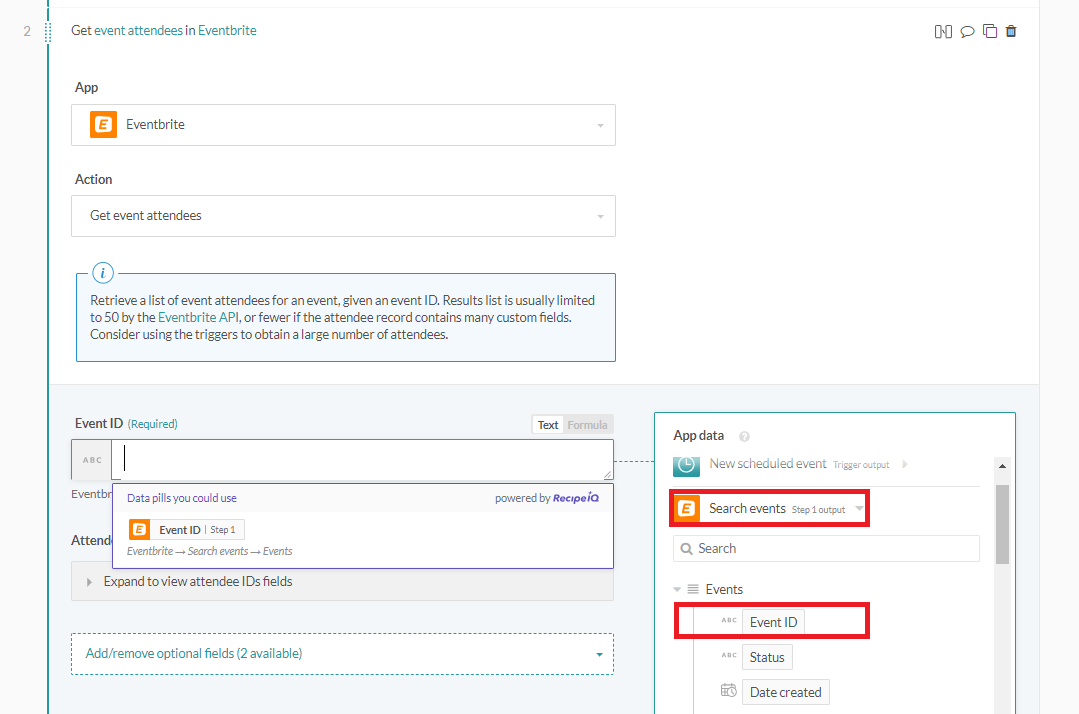Viewport: 1079px width, 714px height.
Task: Click the Eventbrite link in step title
Action: (227, 30)
